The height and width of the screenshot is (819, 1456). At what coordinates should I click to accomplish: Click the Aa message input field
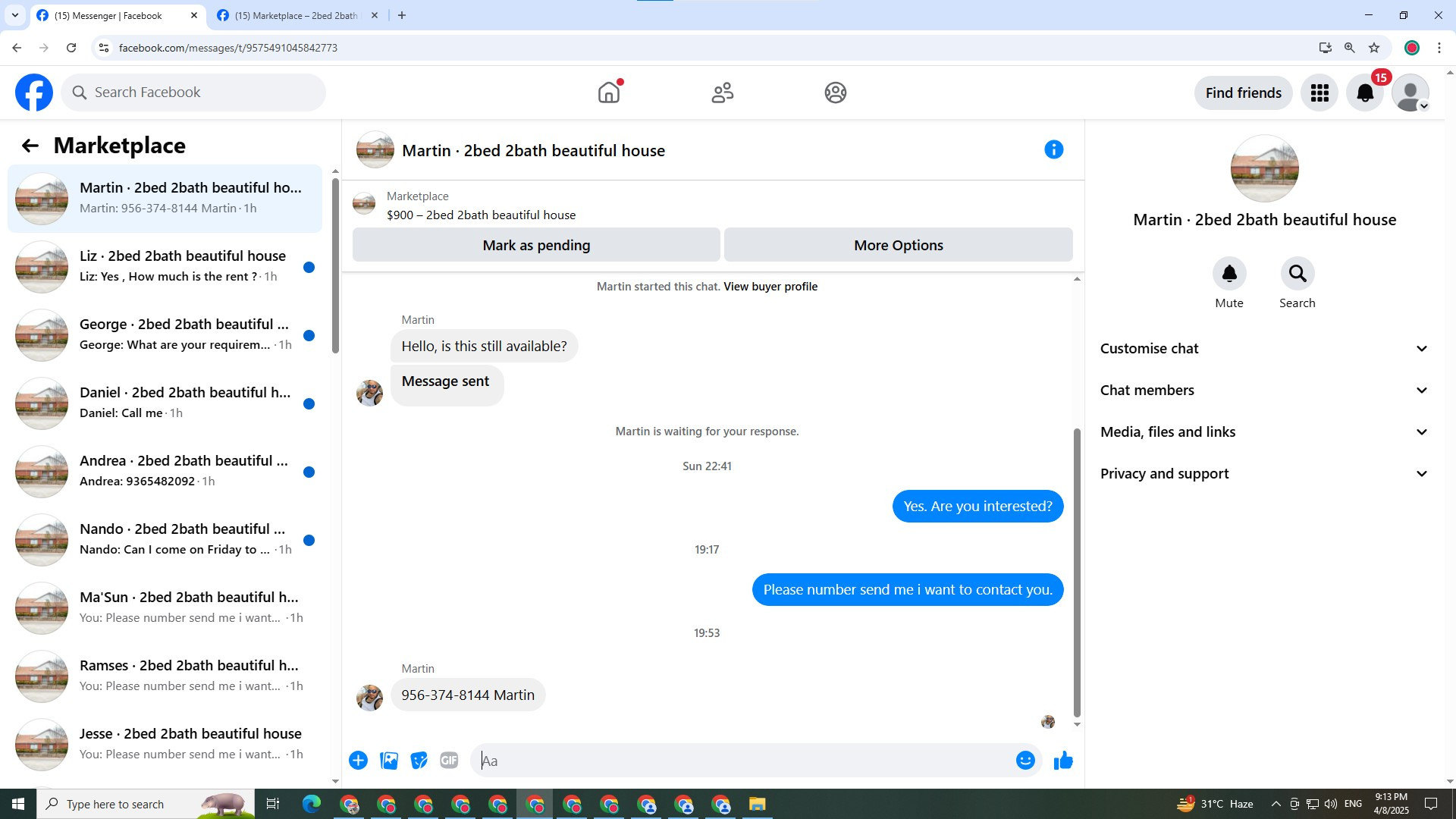point(743,761)
